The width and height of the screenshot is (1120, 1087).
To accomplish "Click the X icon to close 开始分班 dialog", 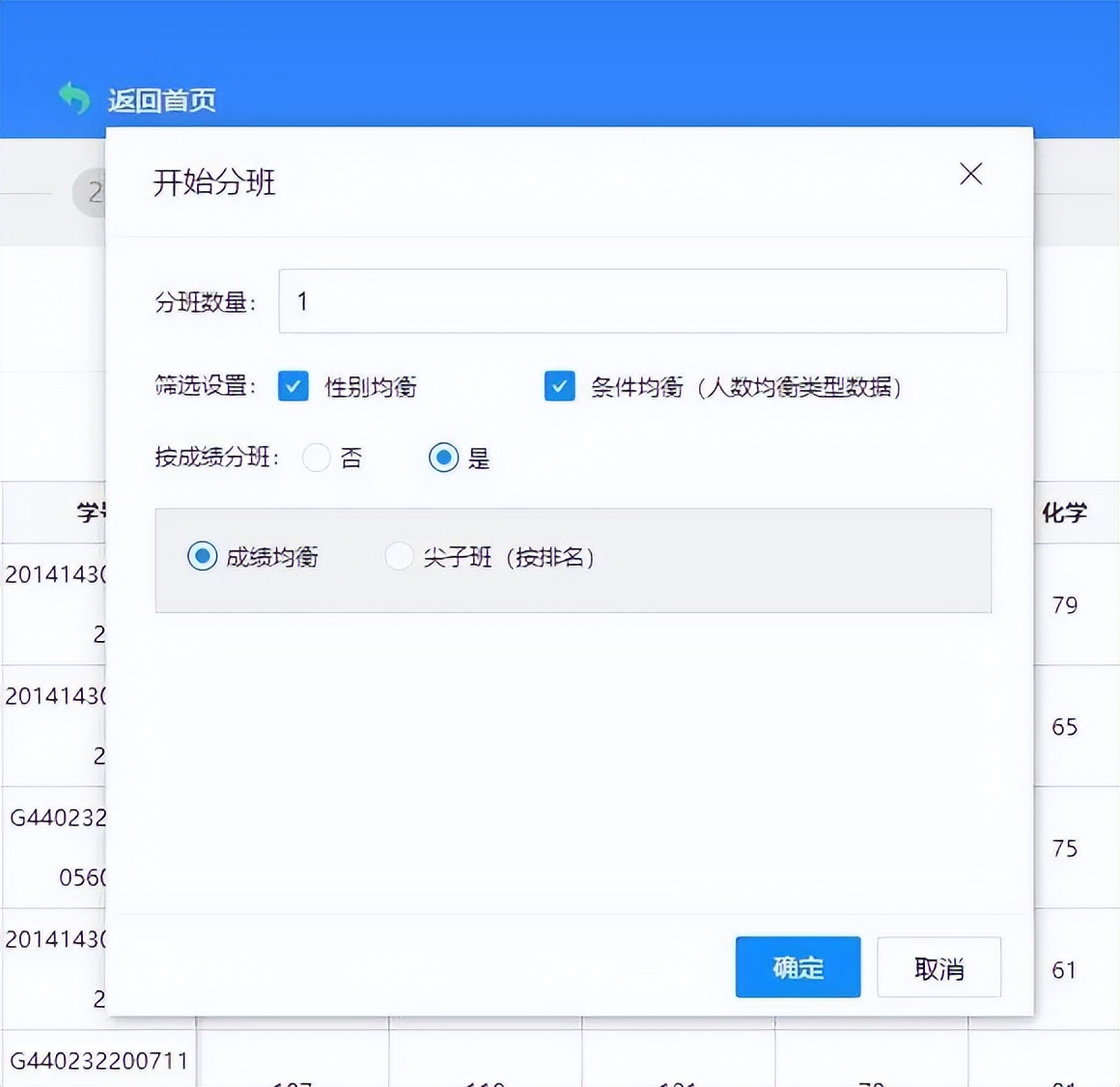I will coord(970,174).
